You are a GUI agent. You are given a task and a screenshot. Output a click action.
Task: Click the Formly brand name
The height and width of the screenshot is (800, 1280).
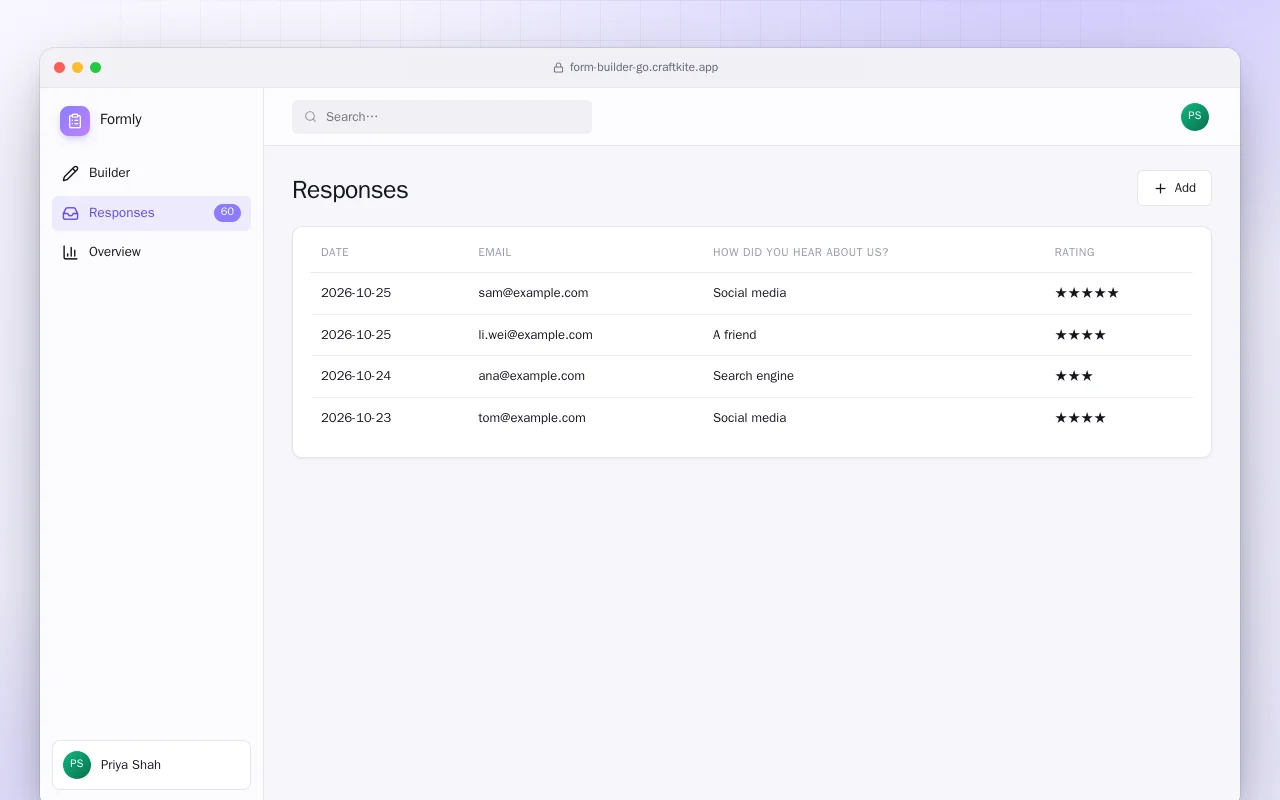pyautogui.click(x=121, y=120)
